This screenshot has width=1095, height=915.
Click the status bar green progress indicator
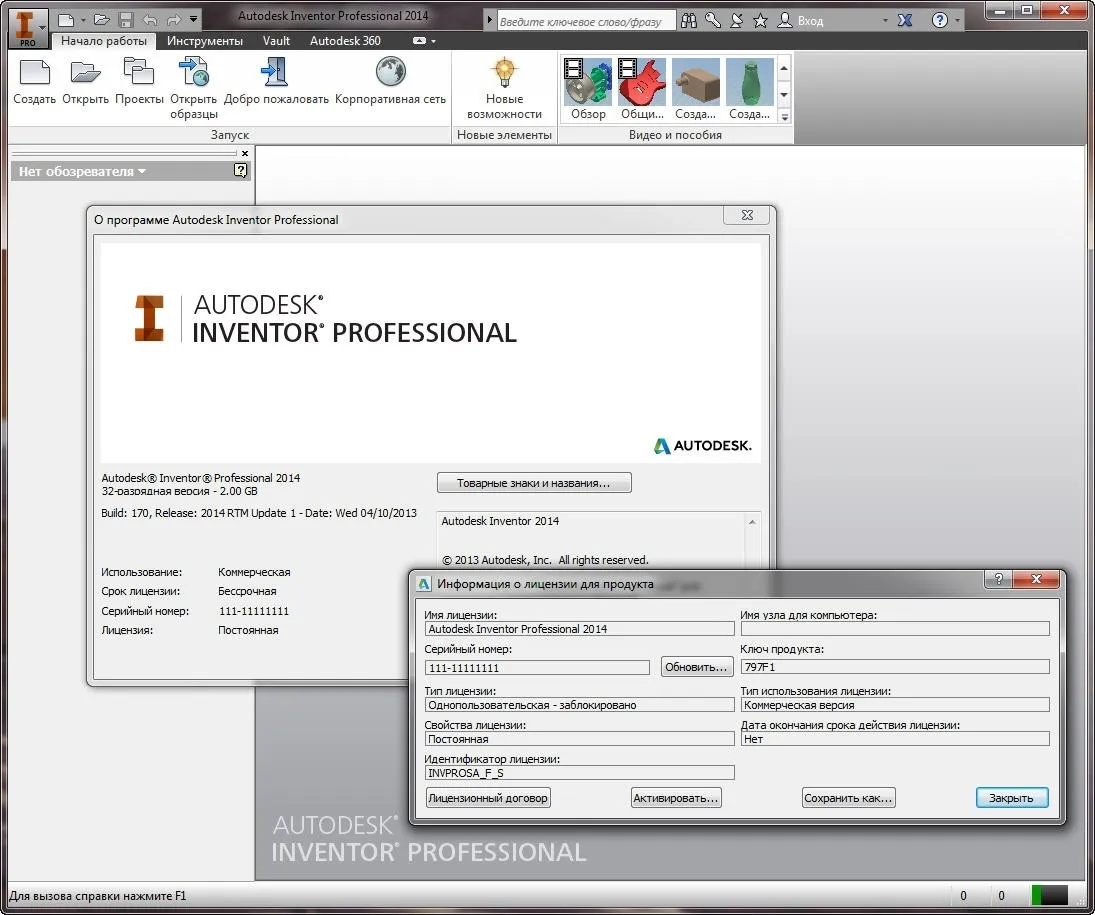[1050, 895]
